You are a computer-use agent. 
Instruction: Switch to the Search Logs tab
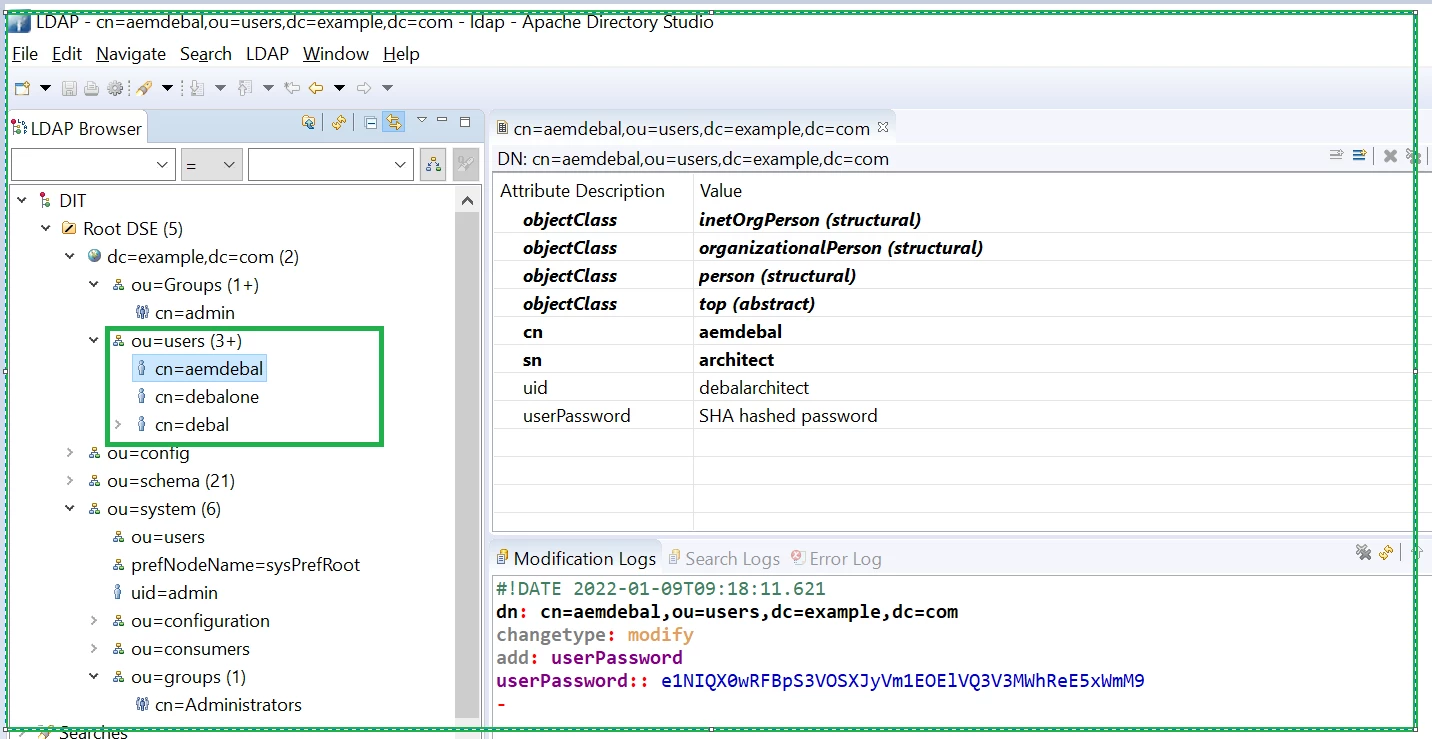[x=724, y=559]
